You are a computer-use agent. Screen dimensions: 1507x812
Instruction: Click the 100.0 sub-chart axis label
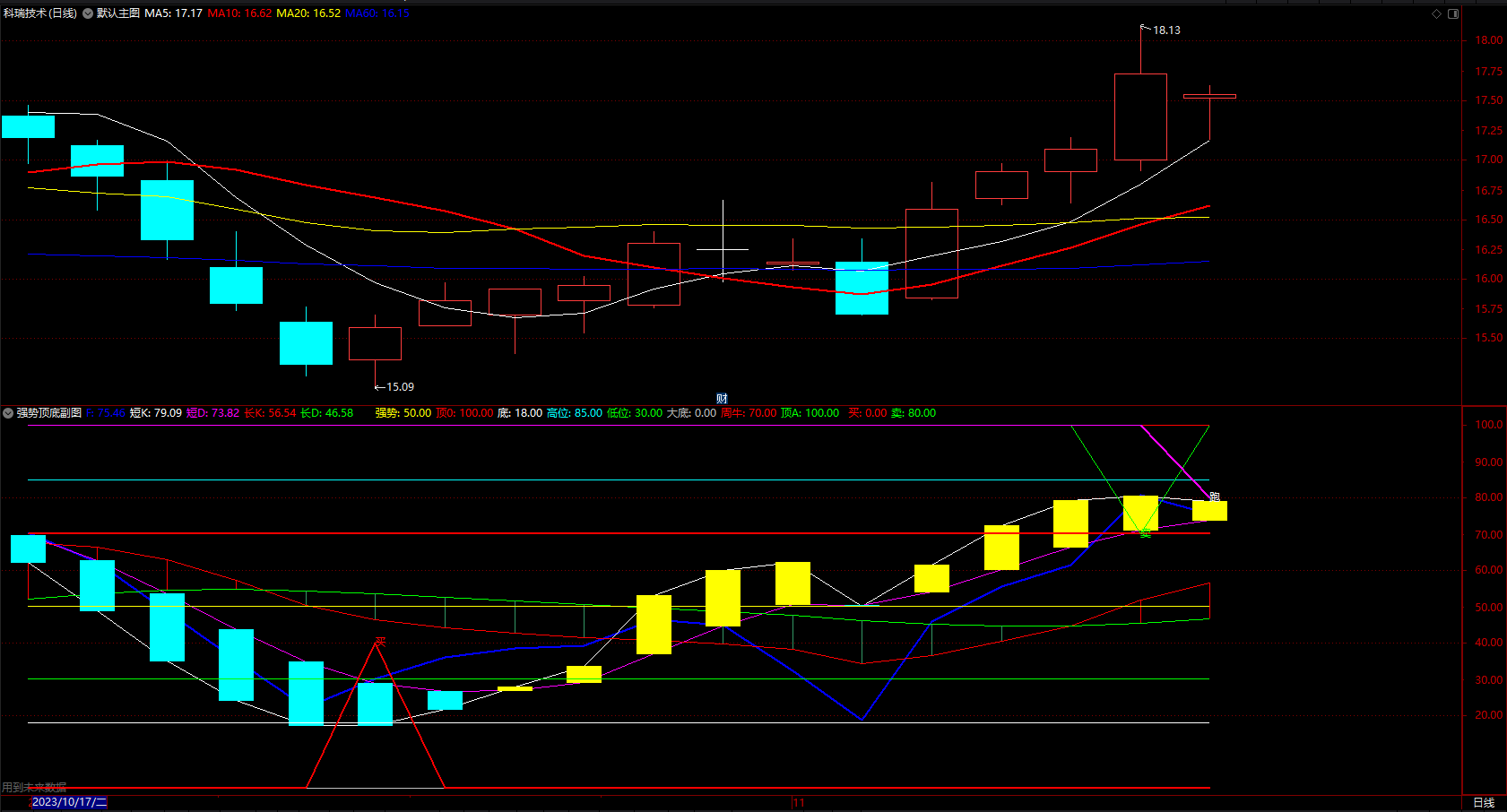(1489, 425)
